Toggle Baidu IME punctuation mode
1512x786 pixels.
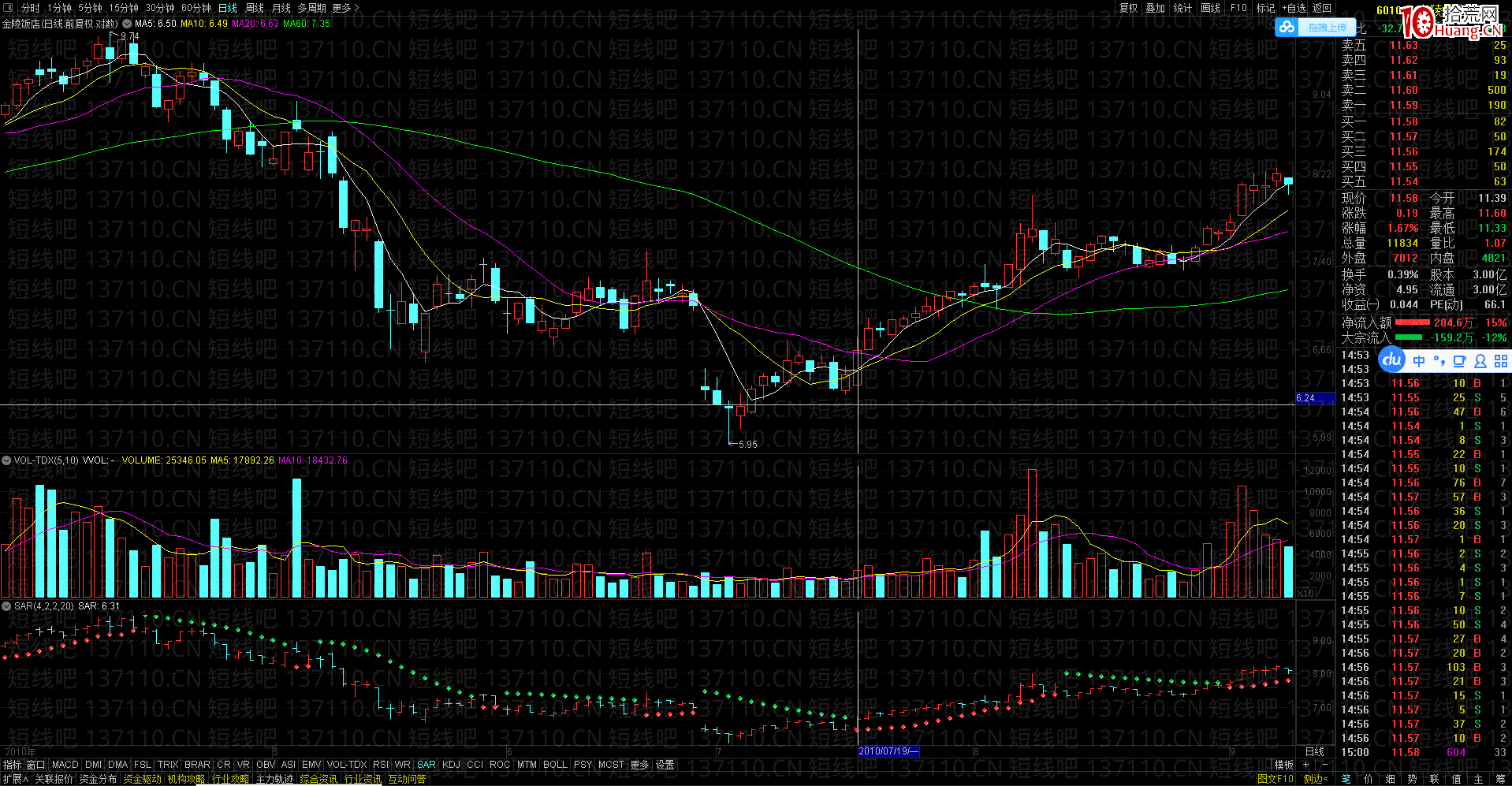click(1439, 361)
